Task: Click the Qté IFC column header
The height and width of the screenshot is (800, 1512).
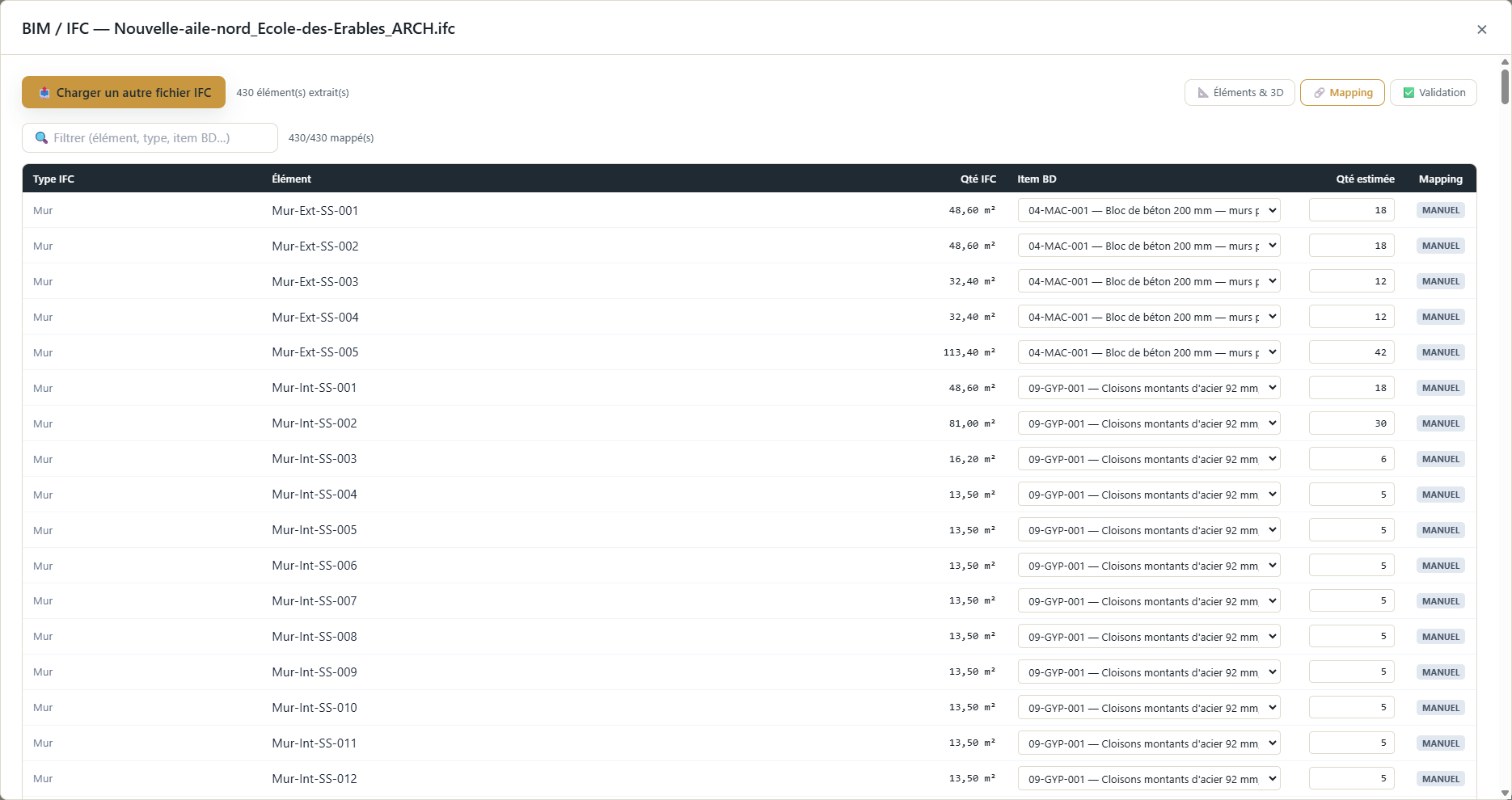Action: pyautogui.click(x=978, y=179)
